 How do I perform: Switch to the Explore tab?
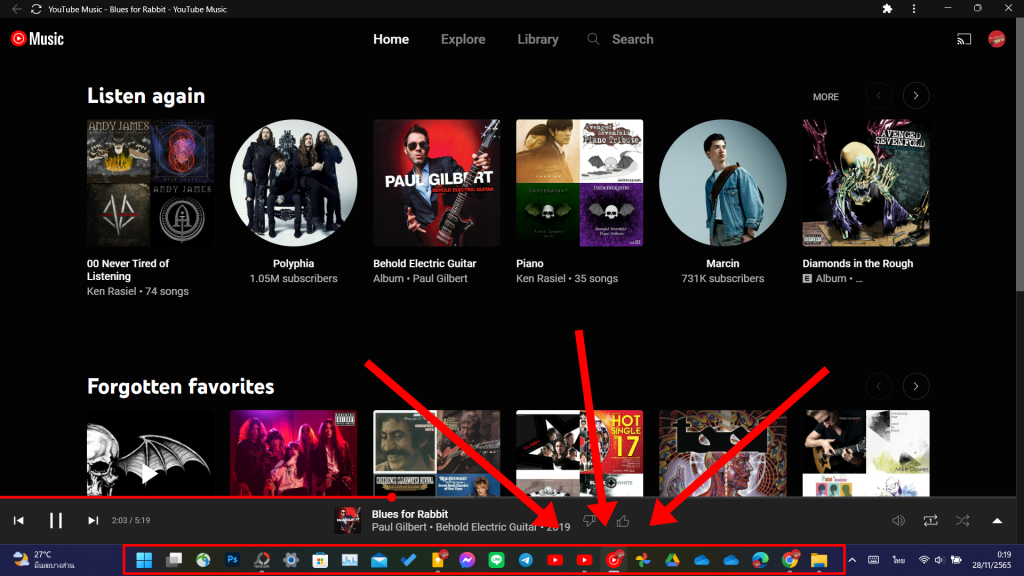tap(463, 39)
